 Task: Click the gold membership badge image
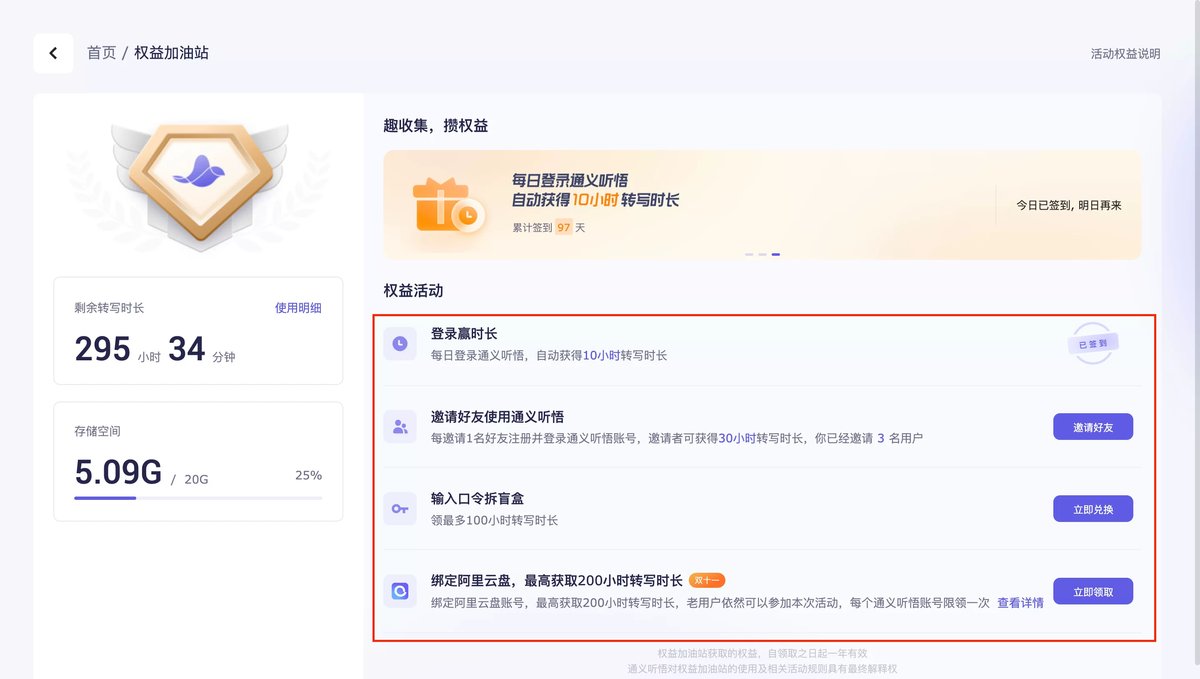(199, 185)
